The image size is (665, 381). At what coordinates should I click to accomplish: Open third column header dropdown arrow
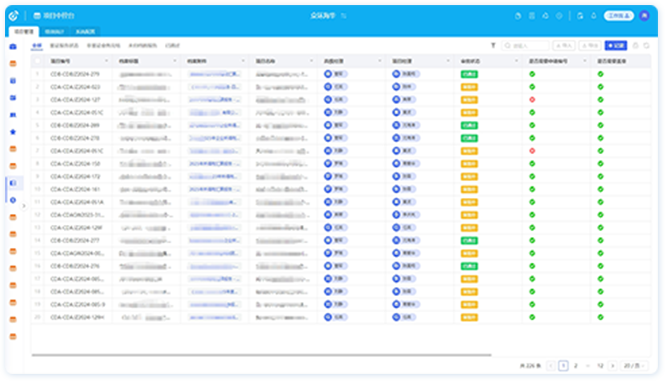pyautogui.click(x=243, y=61)
